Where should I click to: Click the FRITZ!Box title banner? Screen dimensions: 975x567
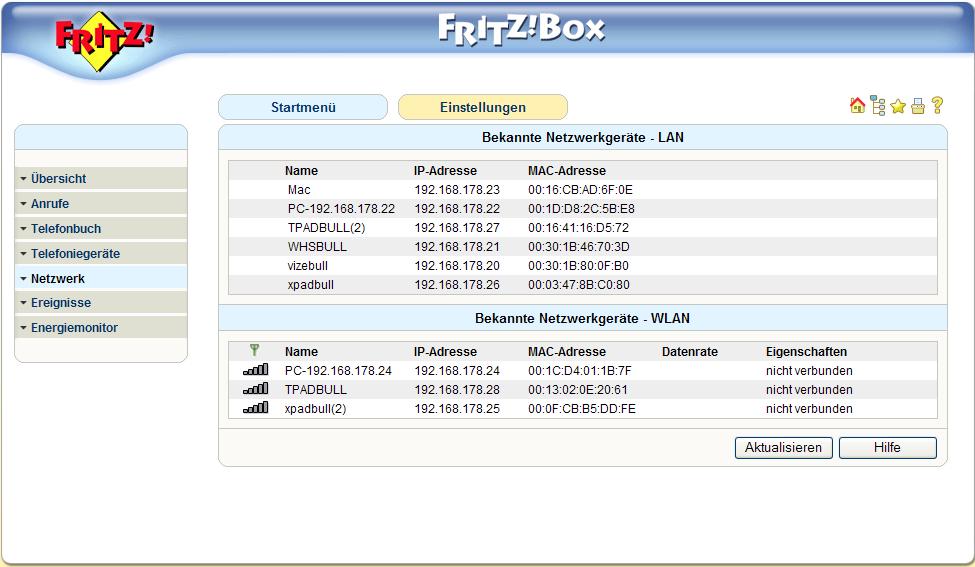click(522, 29)
